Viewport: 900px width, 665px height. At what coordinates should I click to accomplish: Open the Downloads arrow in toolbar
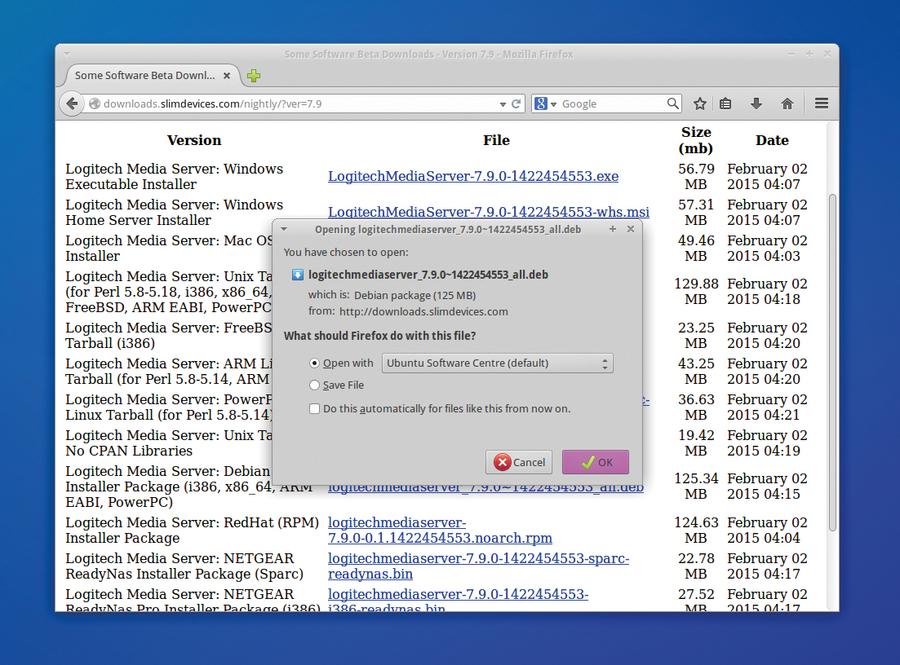point(756,104)
